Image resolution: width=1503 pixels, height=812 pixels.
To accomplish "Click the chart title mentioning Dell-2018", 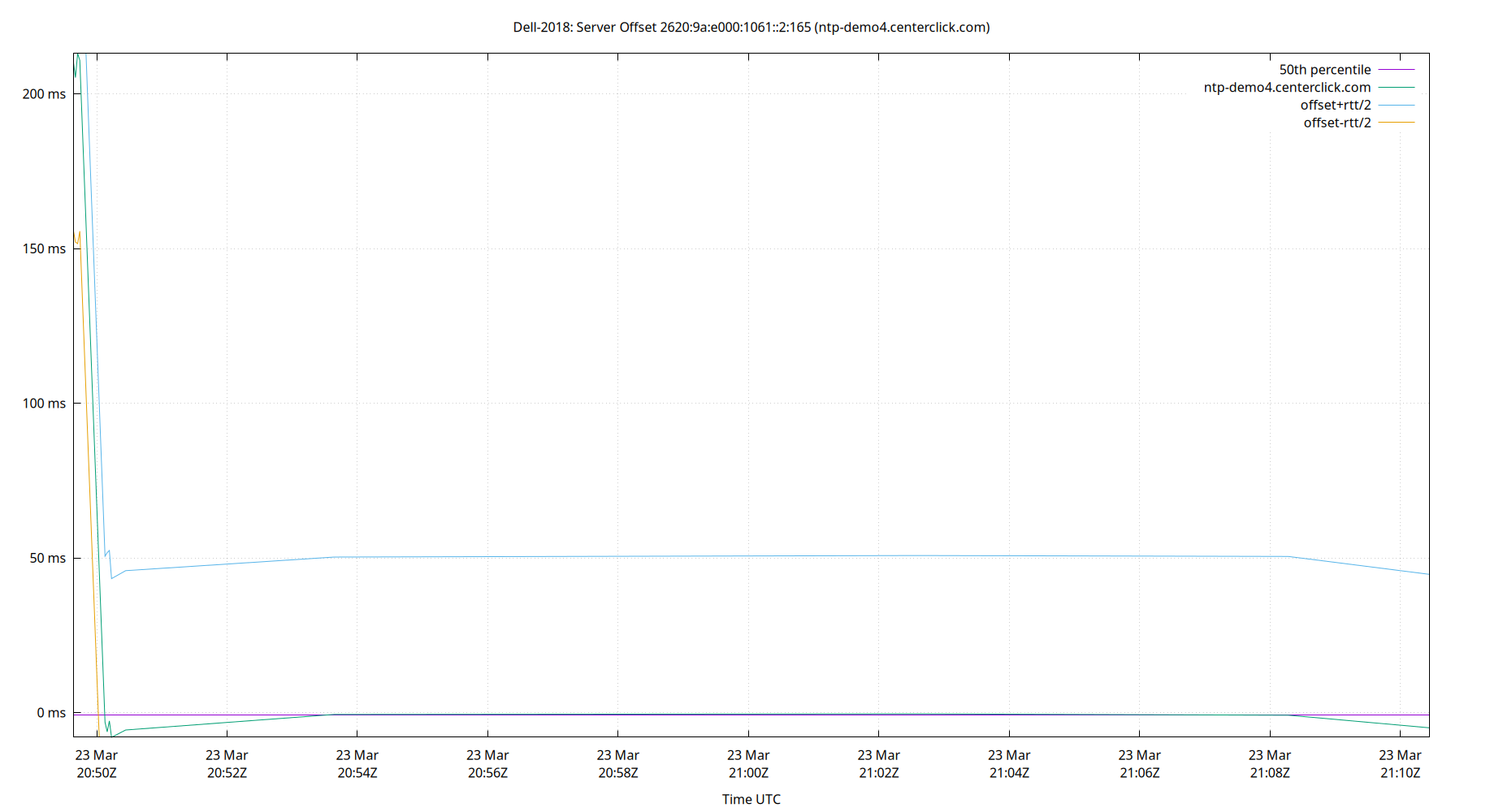I will coord(750,27).
